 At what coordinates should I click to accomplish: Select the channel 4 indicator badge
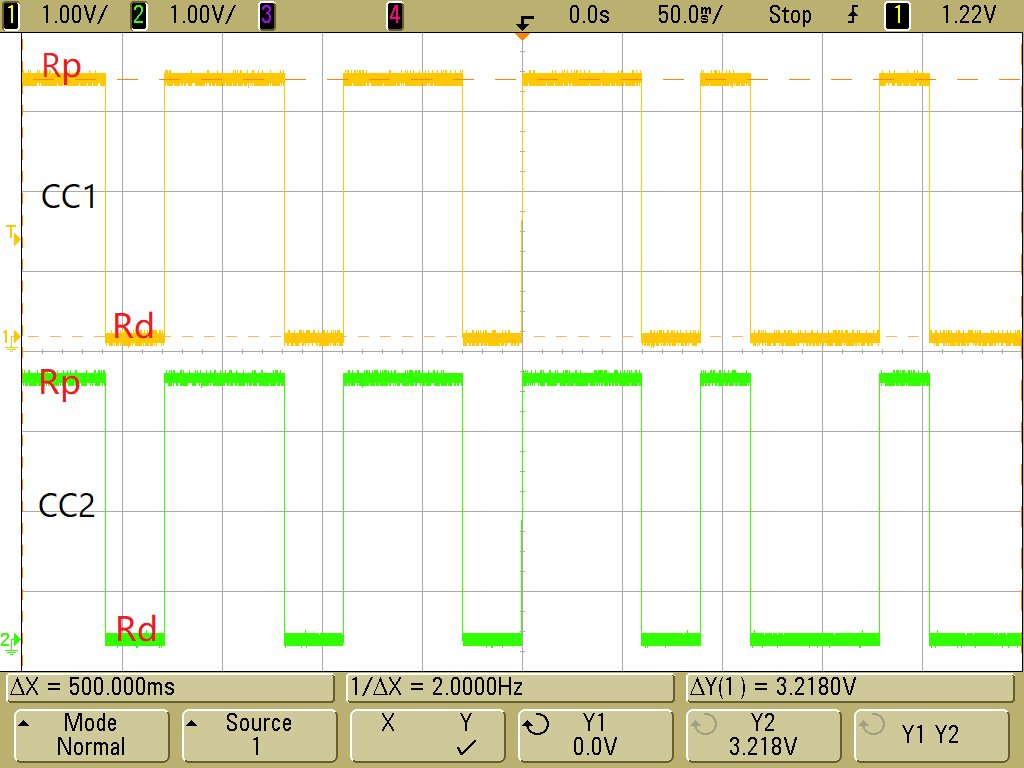coord(394,15)
